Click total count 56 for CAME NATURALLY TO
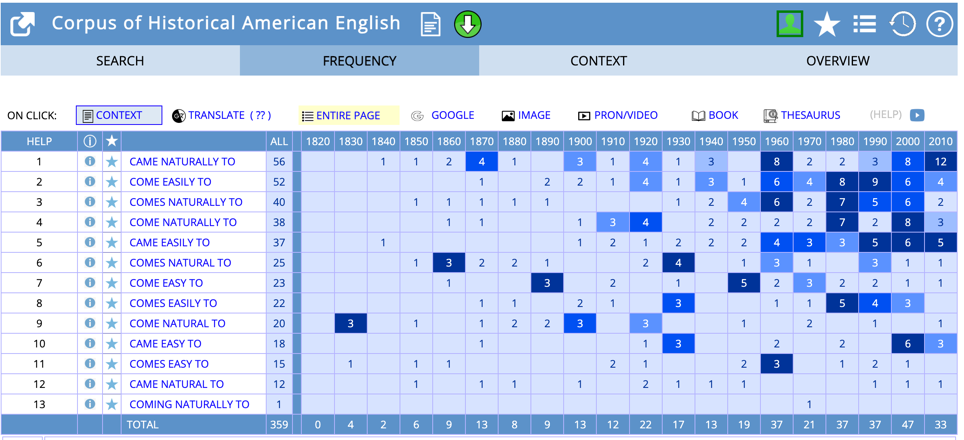Viewport: 964px width, 440px height. pyautogui.click(x=279, y=162)
